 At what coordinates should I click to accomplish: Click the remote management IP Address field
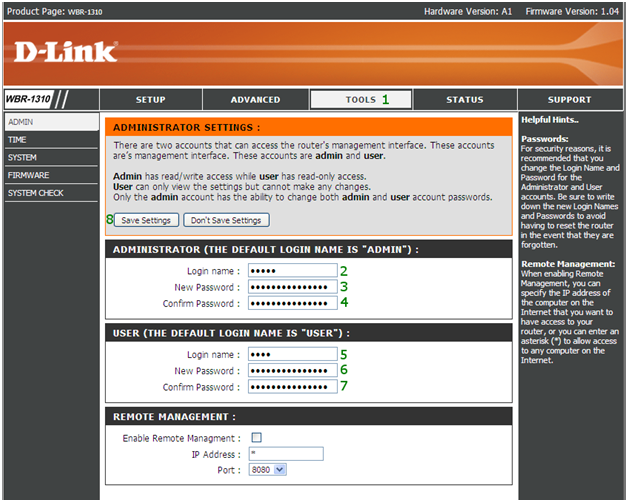pyautogui.click(x=286, y=454)
